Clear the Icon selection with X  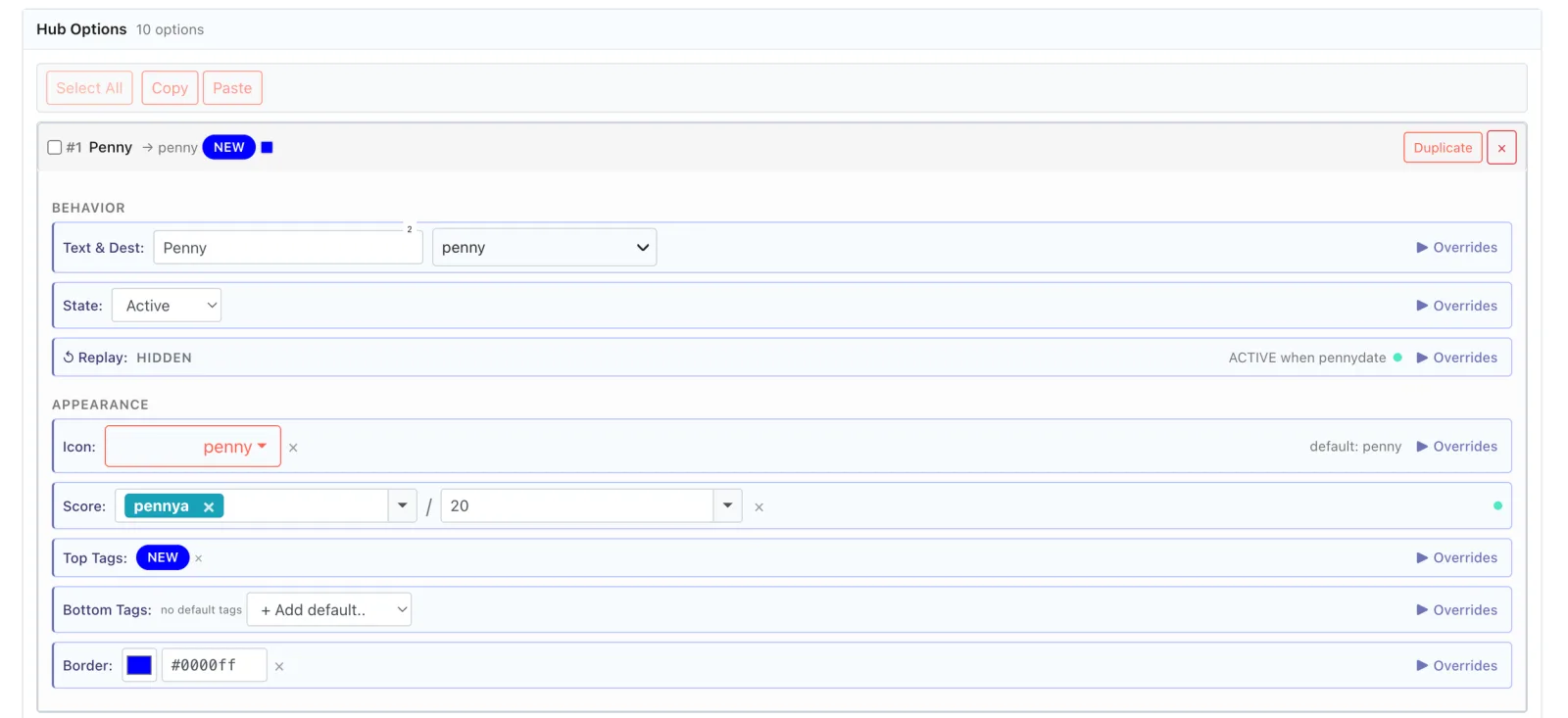coord(293,448)
